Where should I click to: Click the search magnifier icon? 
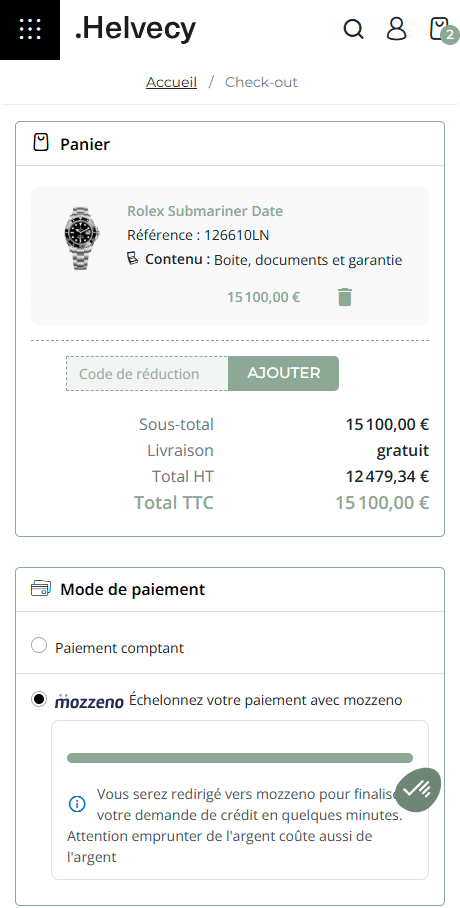click(x=353, y=28)
